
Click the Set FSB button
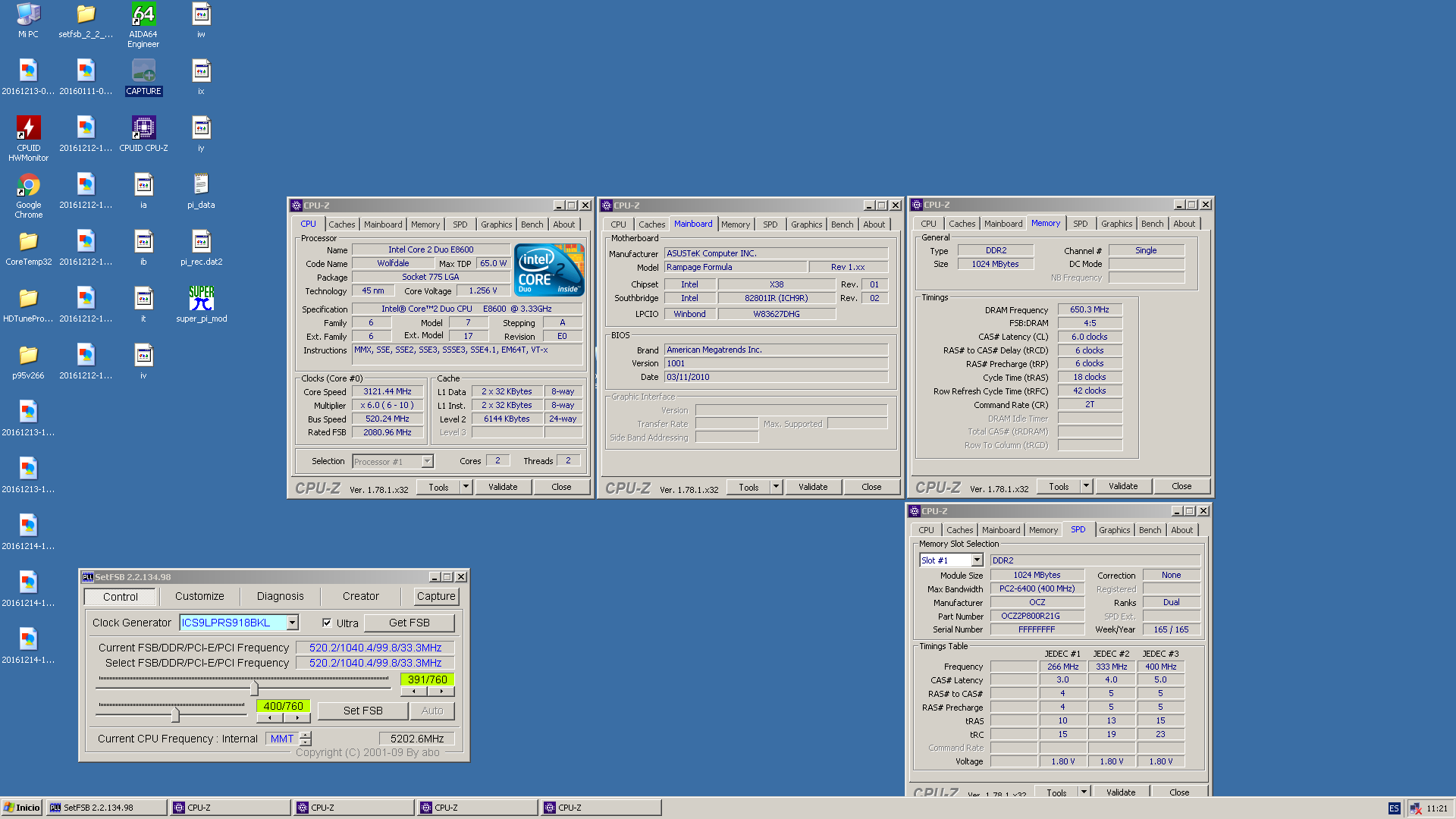click(x=362, y=711)
